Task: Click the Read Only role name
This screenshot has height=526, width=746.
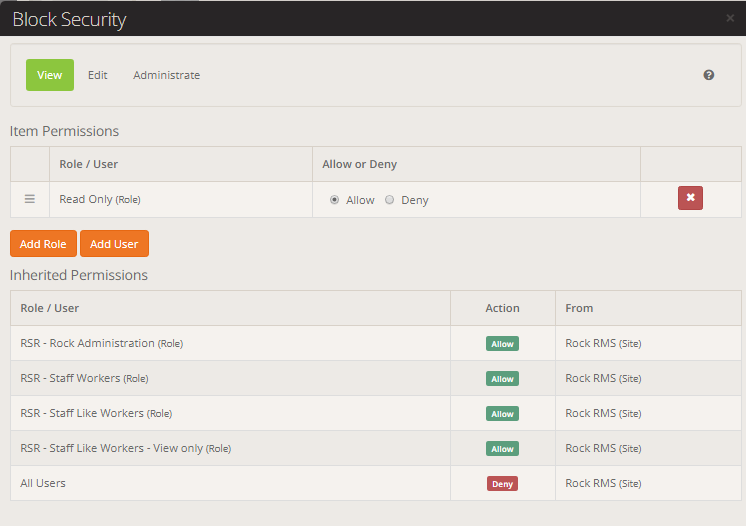Action: pyautogui.click(x=86, y=200)
